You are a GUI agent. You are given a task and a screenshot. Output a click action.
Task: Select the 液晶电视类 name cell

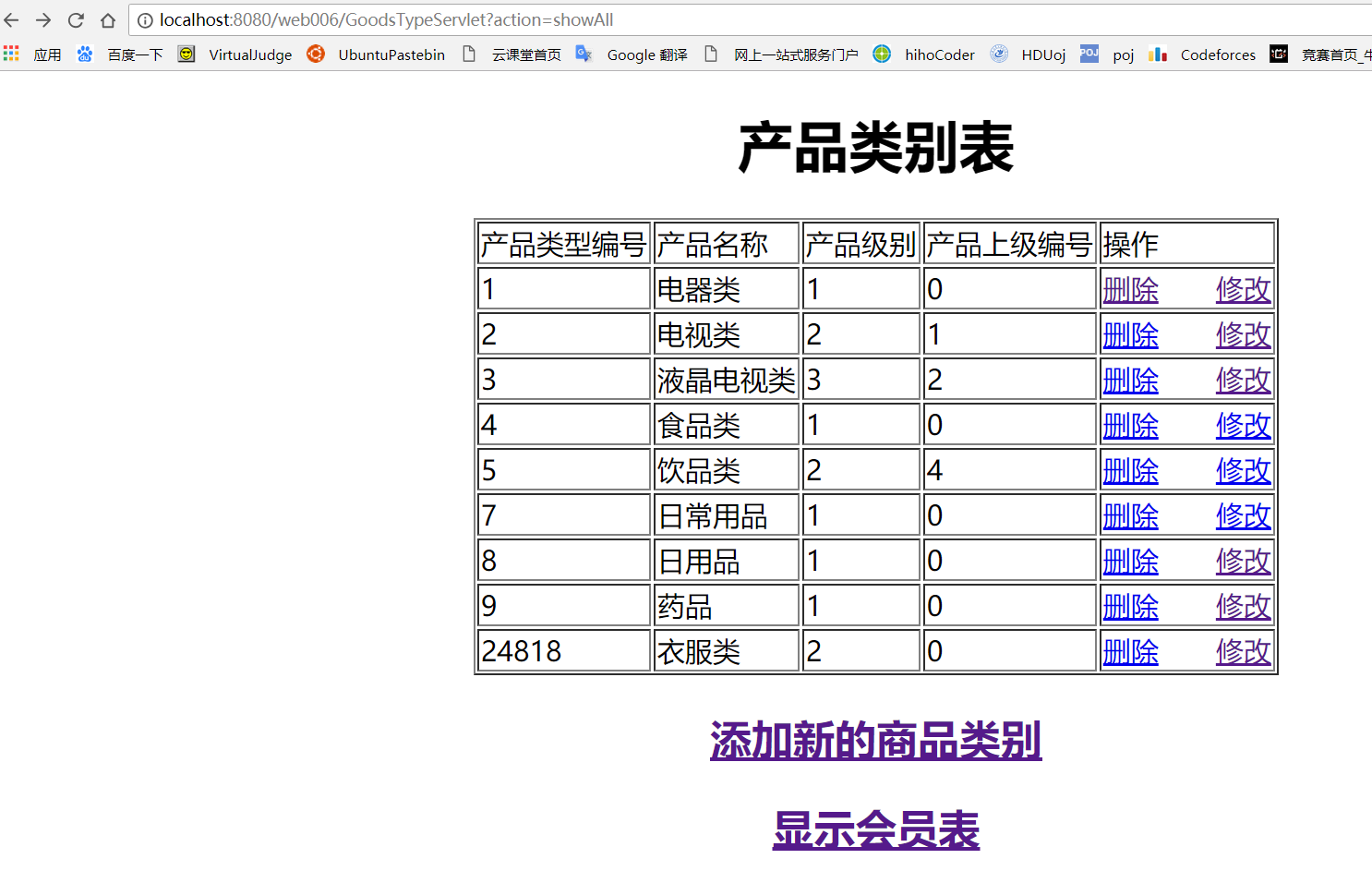727,380
